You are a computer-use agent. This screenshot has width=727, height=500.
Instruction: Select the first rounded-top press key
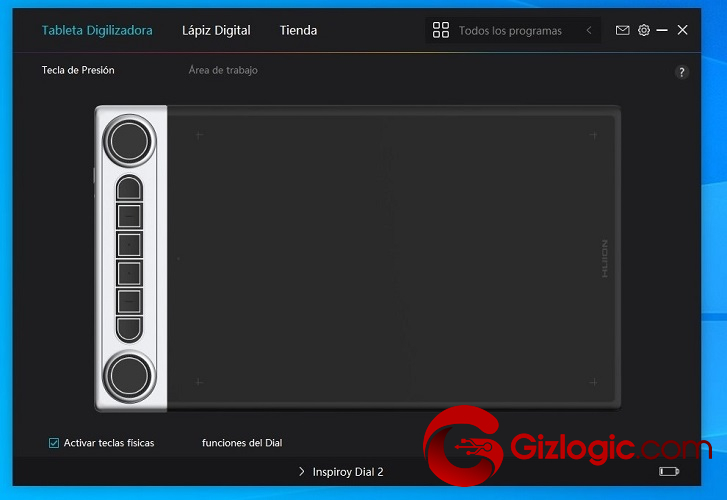(129, 188)
